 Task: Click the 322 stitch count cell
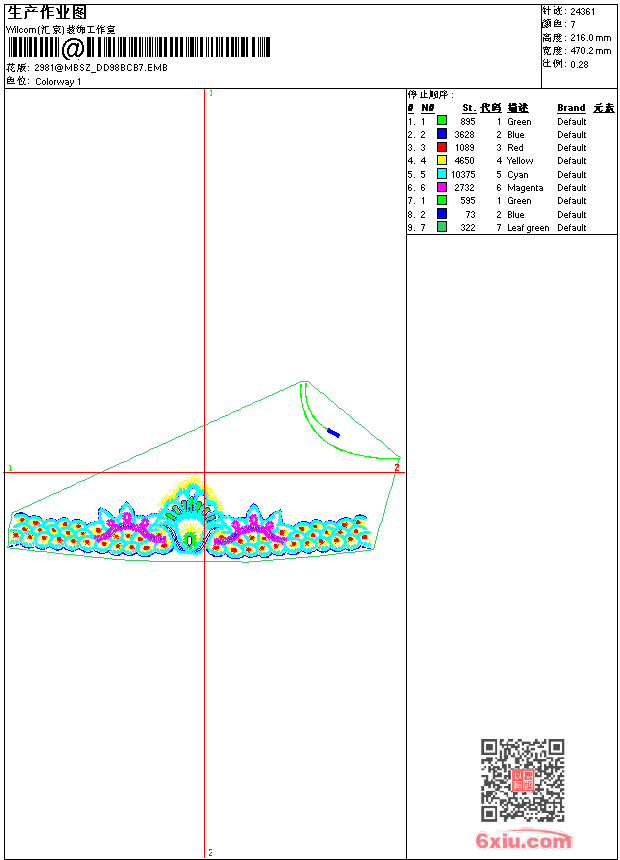[467, 228]
